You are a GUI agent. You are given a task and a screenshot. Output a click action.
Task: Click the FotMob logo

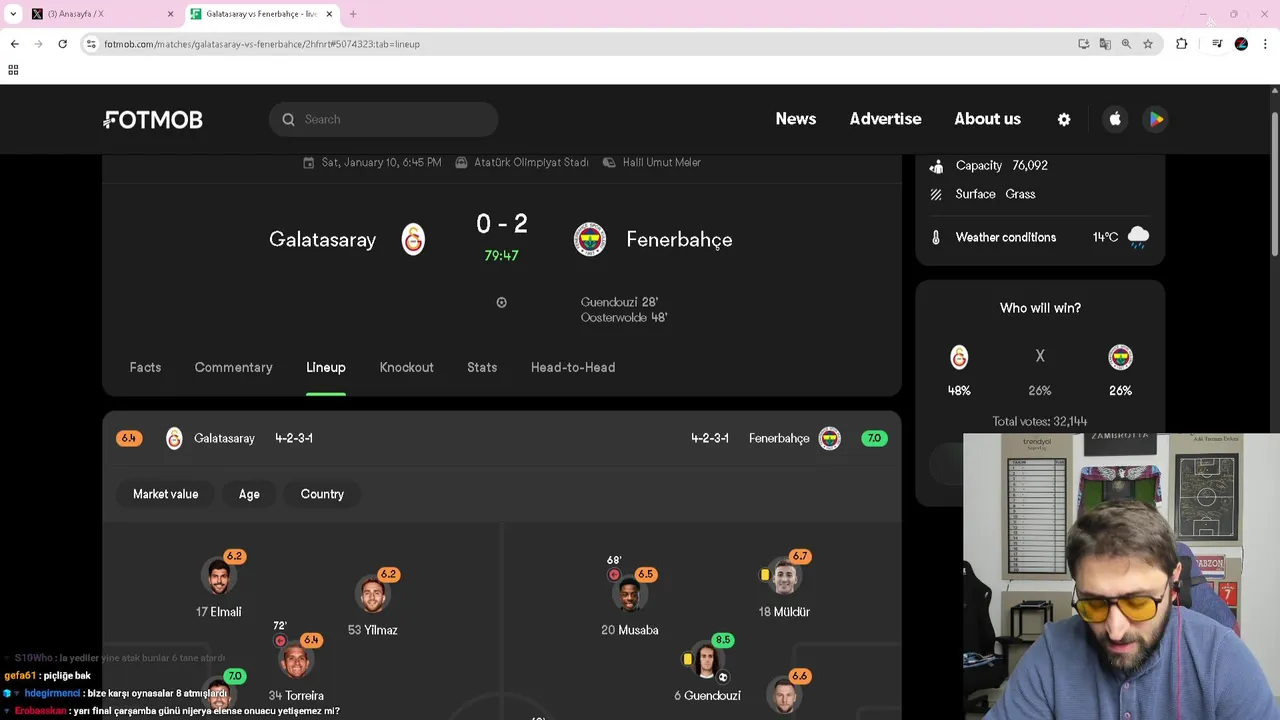coord(153,120)
